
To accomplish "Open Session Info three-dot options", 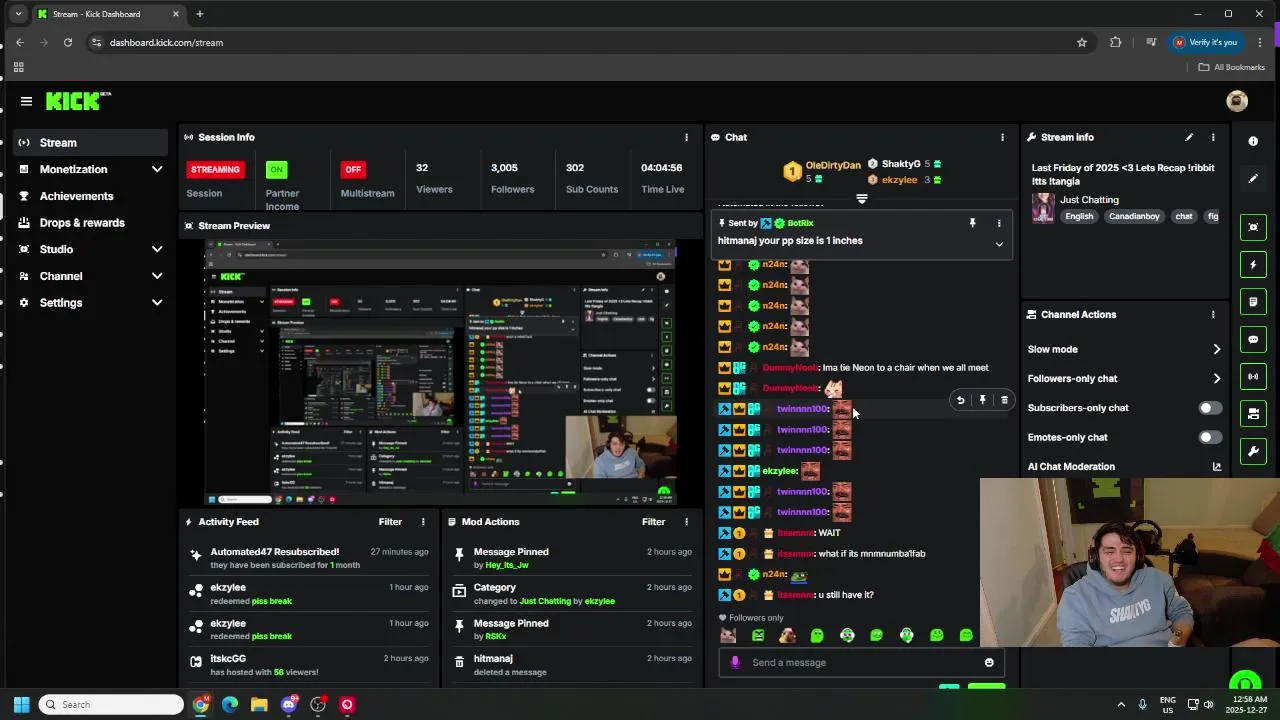I will [686, 137].
